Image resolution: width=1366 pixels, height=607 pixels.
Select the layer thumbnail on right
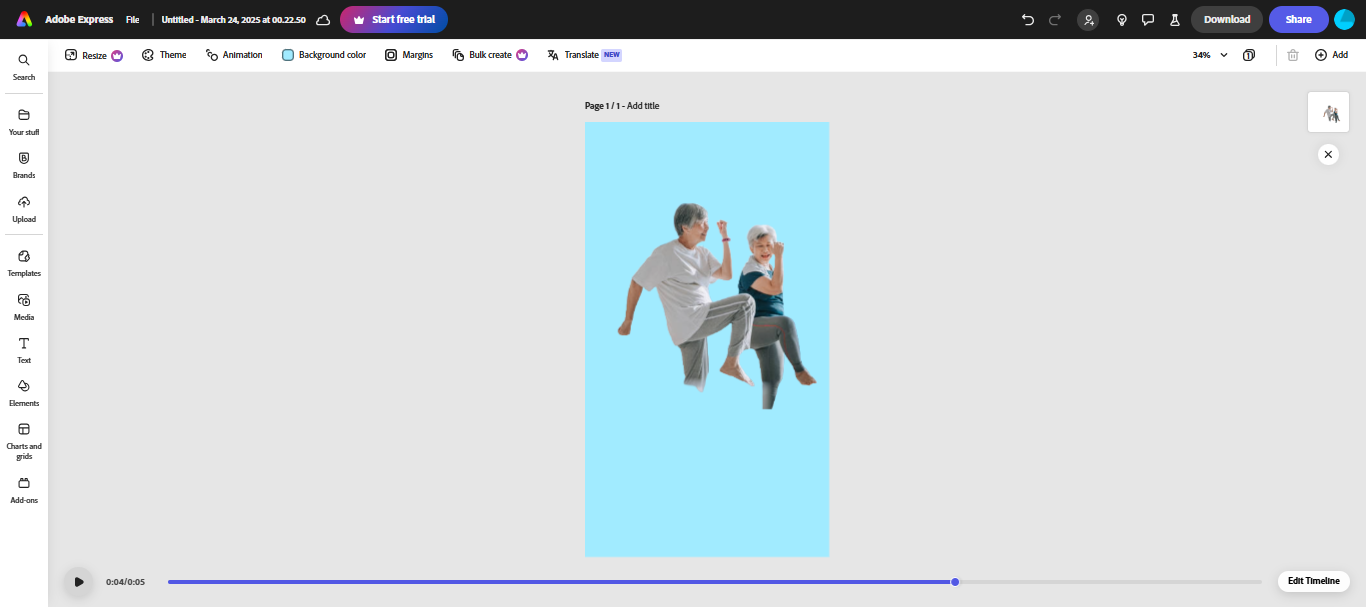coord(1328,112)
